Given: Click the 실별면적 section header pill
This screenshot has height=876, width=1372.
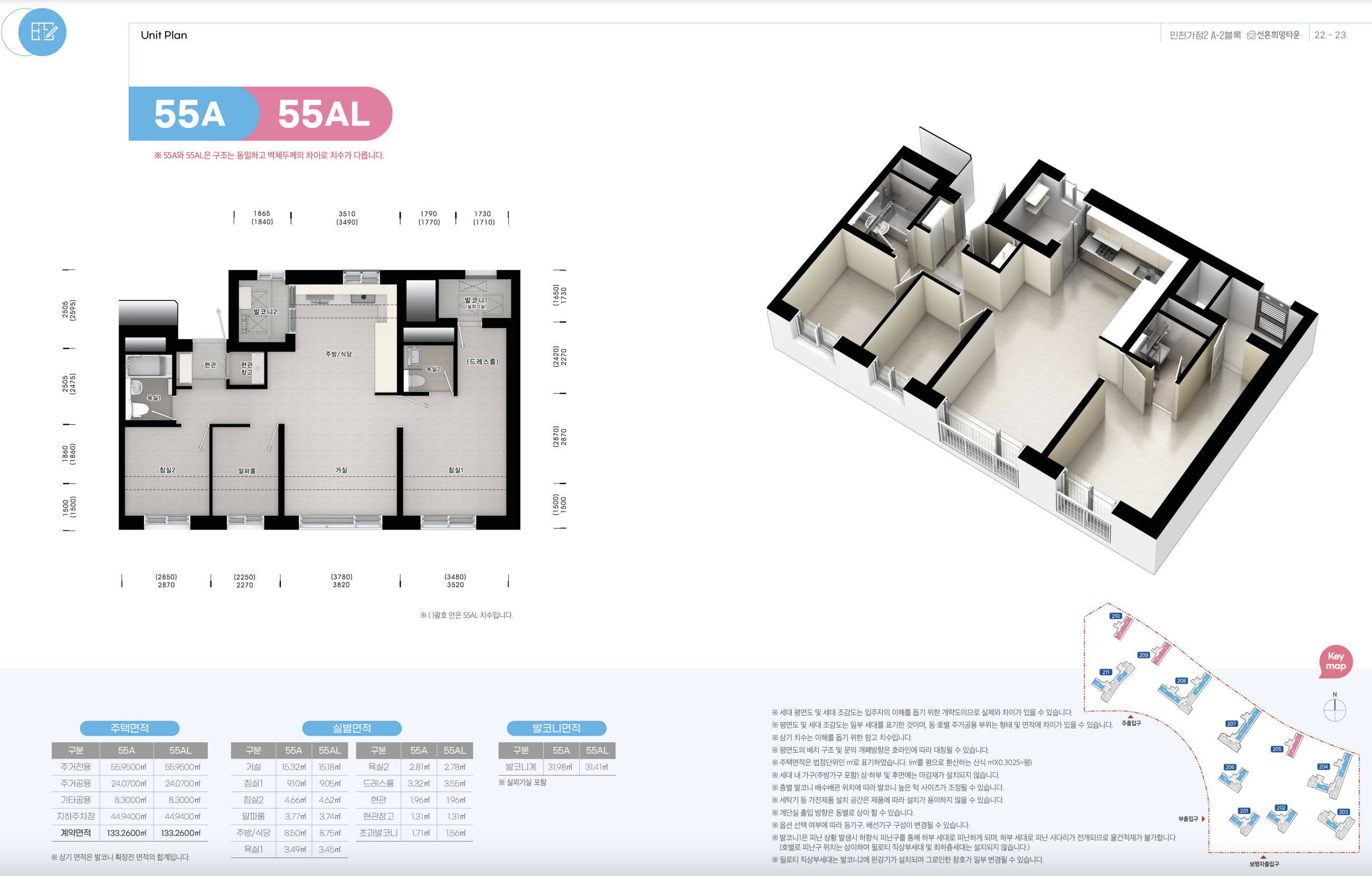Looking at the screenshot, I should coord(352,728).
